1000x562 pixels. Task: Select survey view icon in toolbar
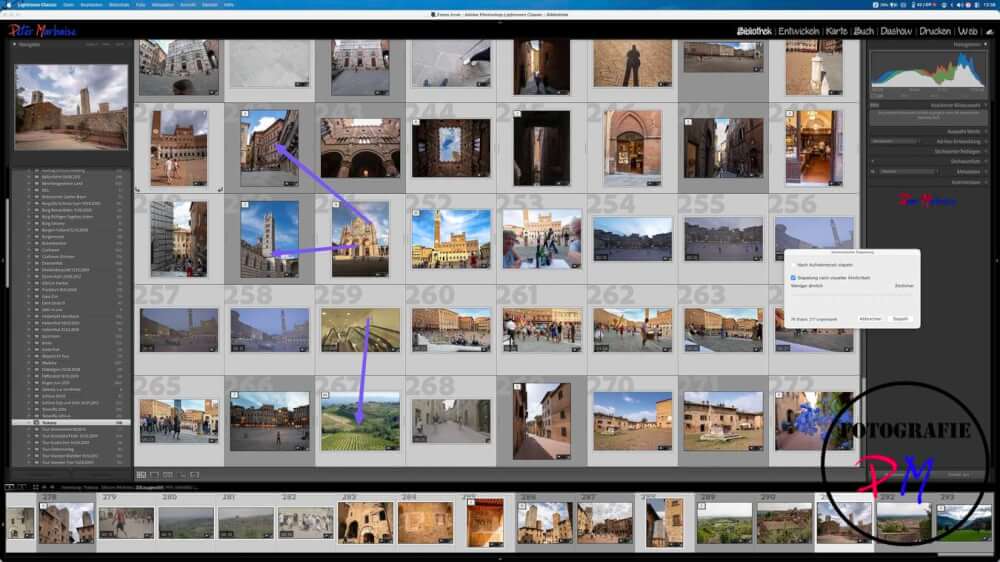pyautogui.click(x=179, y=474)
